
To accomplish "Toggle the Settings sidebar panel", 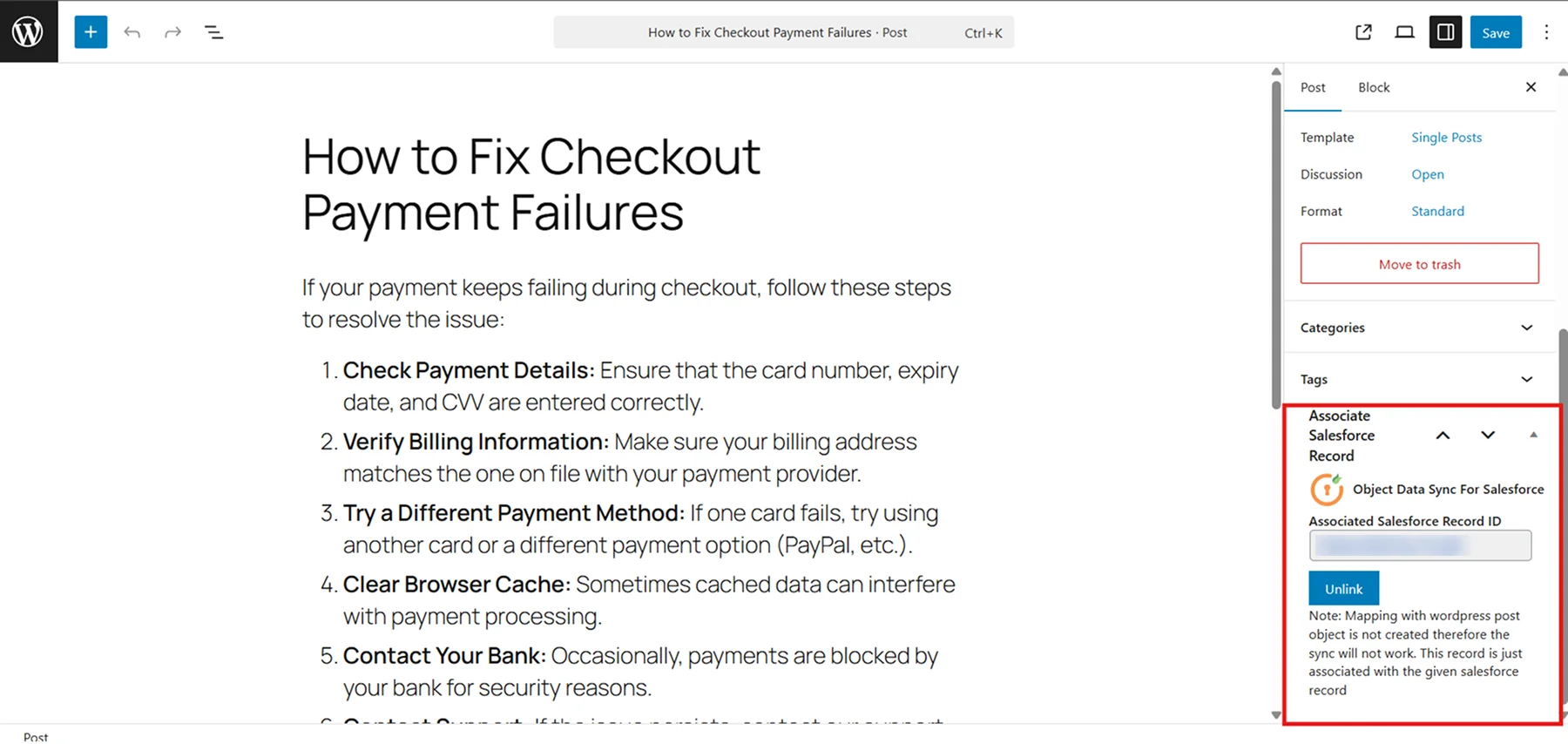I will (1445, 32).
